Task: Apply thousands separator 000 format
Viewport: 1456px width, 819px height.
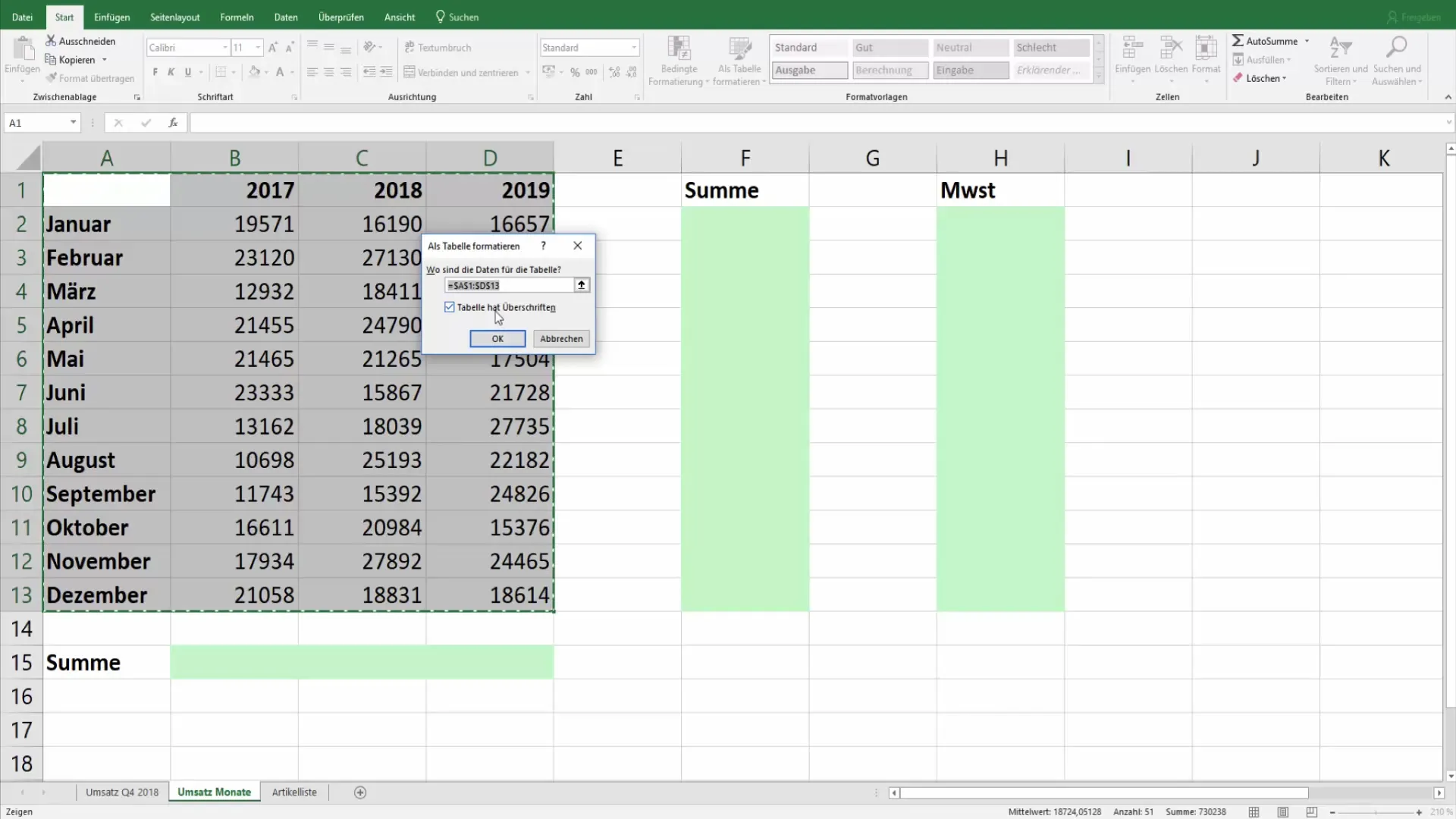Action: pyautogui.click(x=591, y=72)
